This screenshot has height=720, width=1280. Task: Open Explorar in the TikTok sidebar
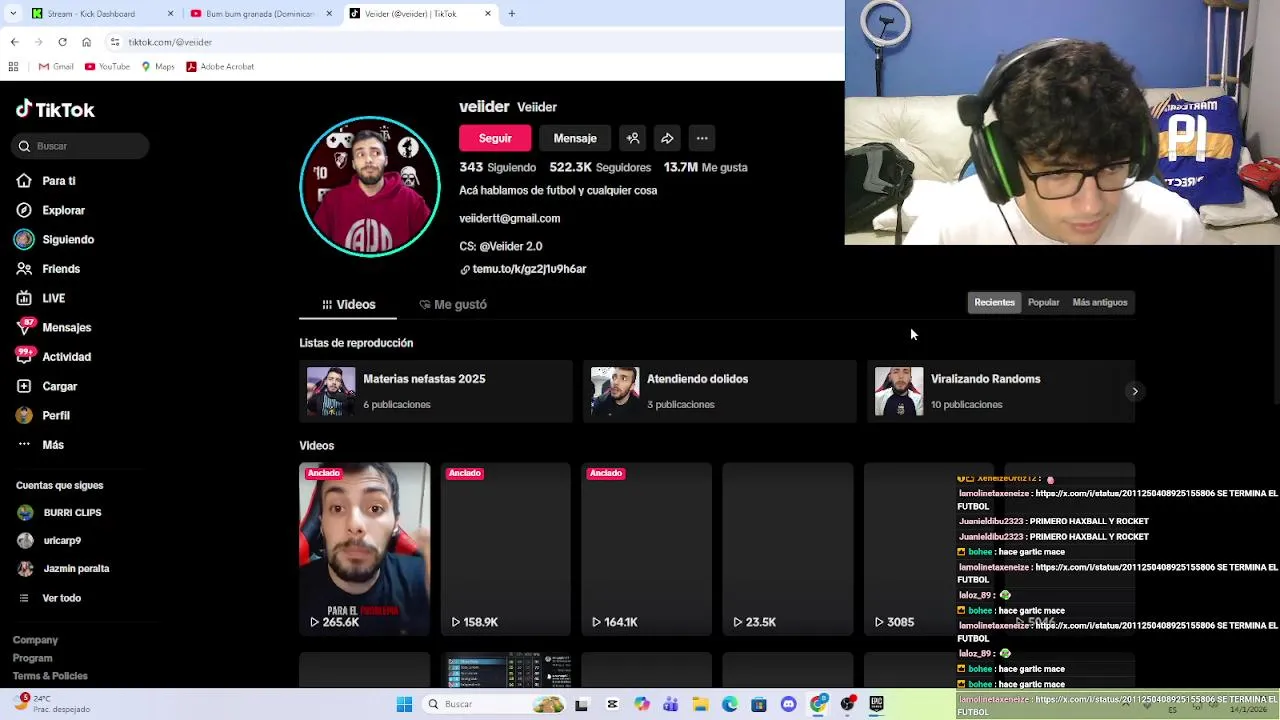50,210
